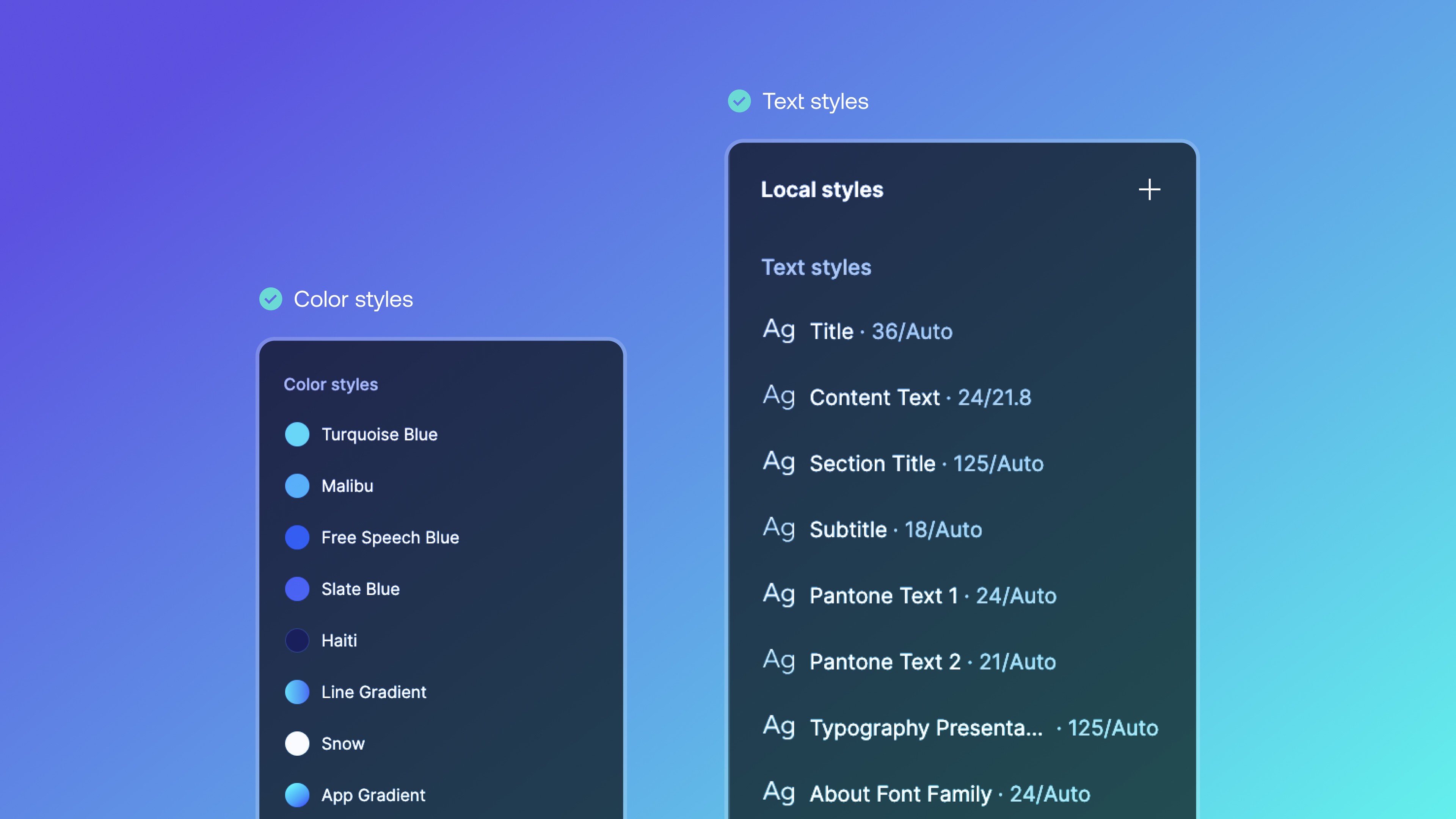Viewport: 1456px width, 819px height.
Task: Click the Ag icon for Pantone Text 1
Action: pyautogui.click(x=778, y=595)
